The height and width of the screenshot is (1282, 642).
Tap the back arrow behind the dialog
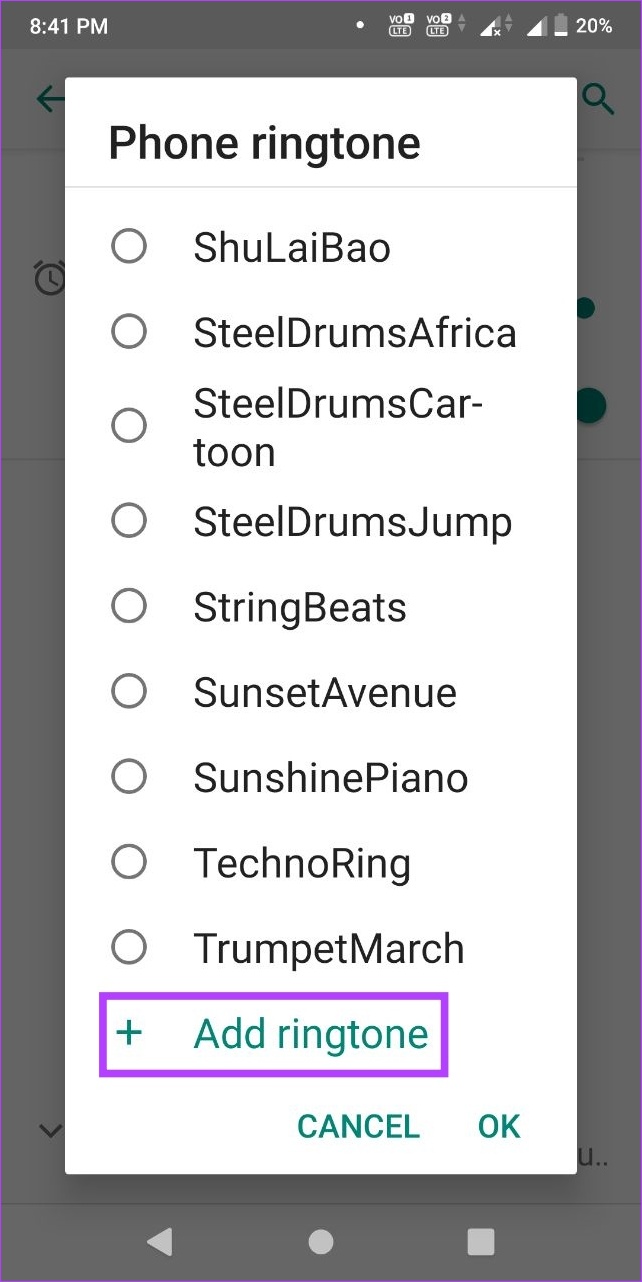pyautogui.click(x=50, y=99)
